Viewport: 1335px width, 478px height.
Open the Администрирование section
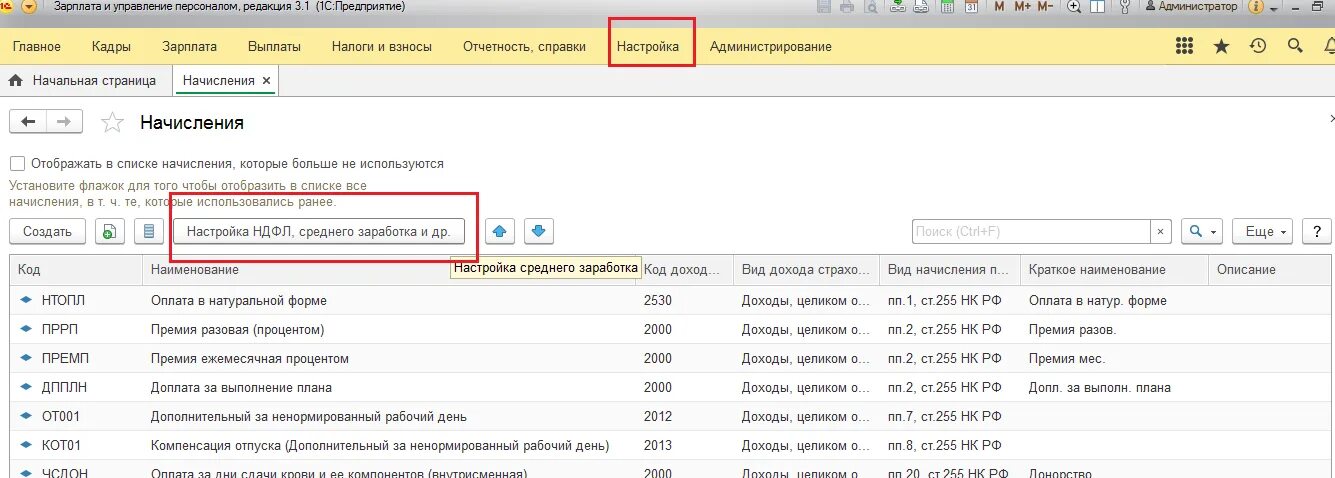pyautogui.click(x=770, y=46)
